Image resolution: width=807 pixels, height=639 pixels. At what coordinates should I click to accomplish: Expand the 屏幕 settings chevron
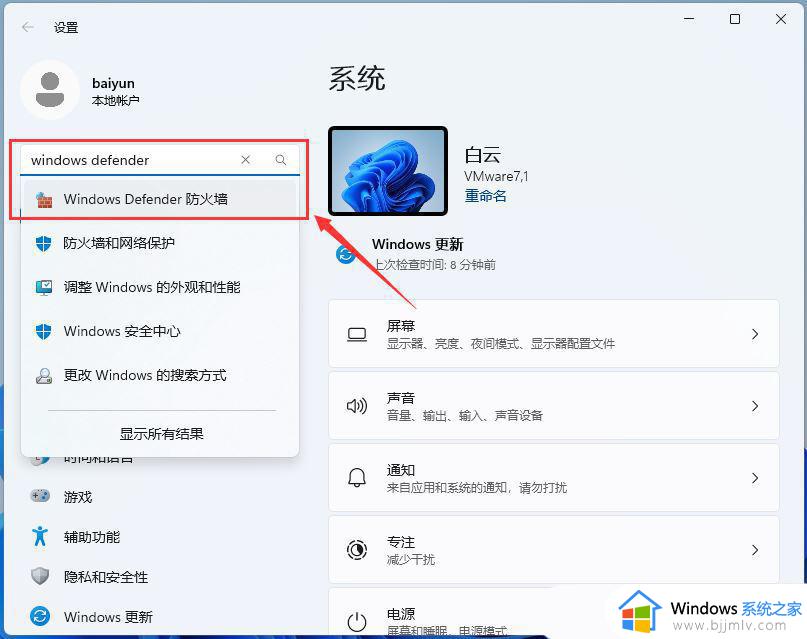point(755,334)
